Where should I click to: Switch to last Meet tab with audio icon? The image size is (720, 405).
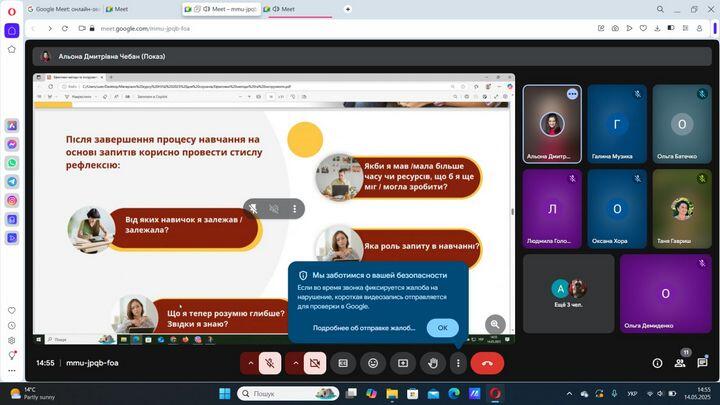point(298,9)
